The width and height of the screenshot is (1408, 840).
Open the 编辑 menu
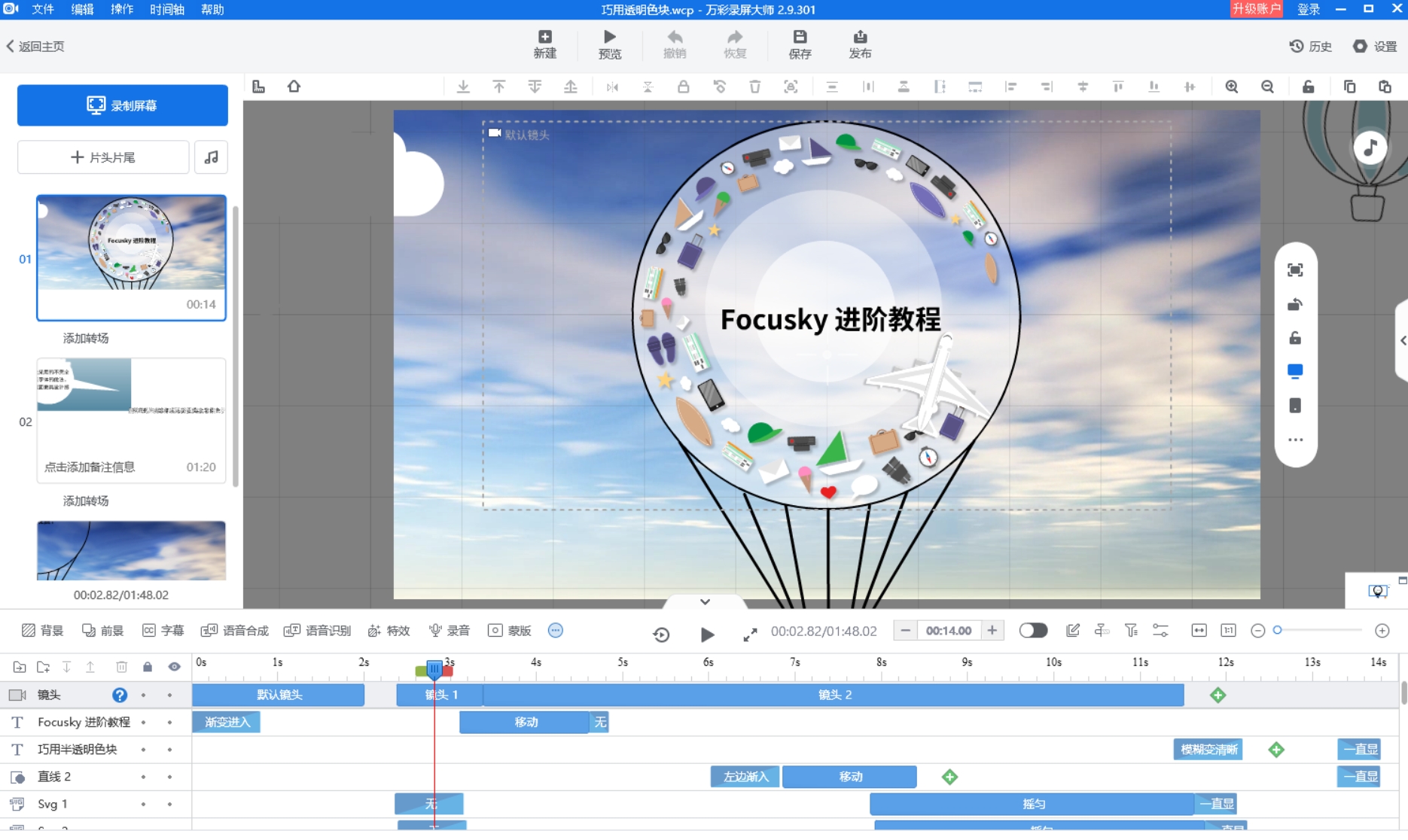pyautogui.click(x=83, y=9)
